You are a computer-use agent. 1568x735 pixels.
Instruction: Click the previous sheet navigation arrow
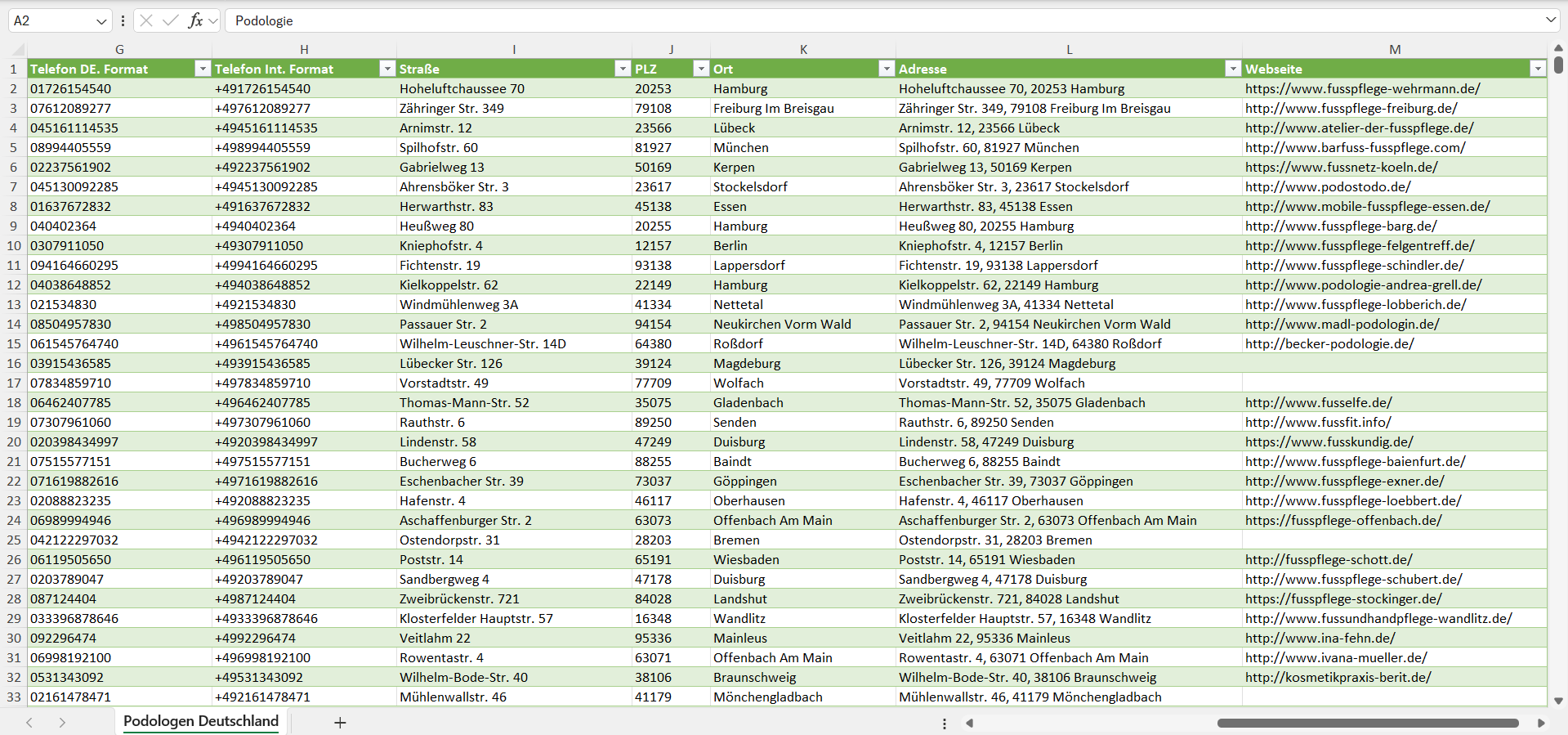pyautogui.click(x=29, y=723)
